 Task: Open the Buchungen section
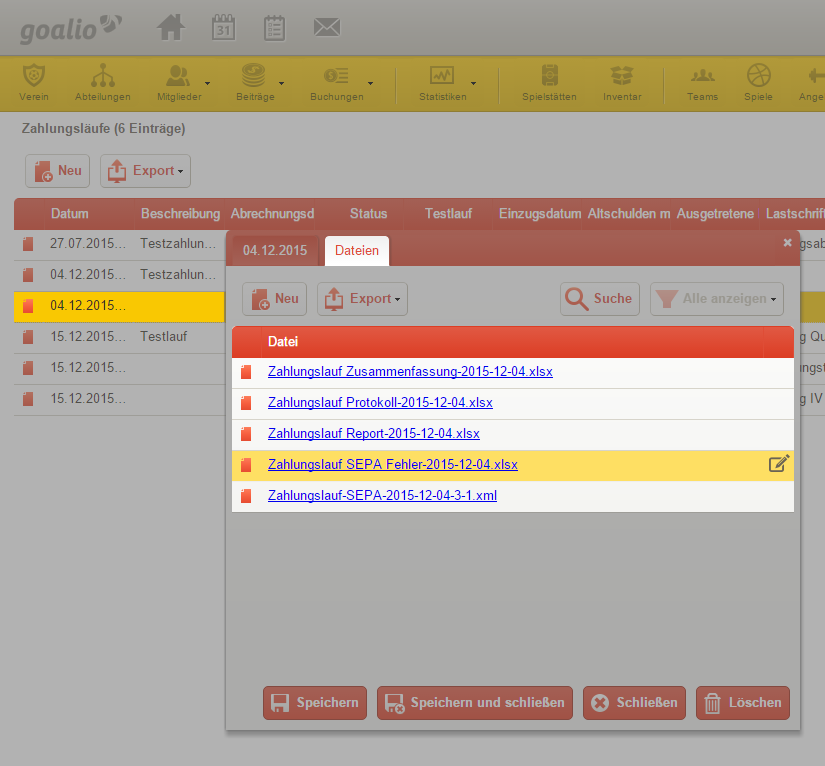pyautogui.click(x=337, y=83)
